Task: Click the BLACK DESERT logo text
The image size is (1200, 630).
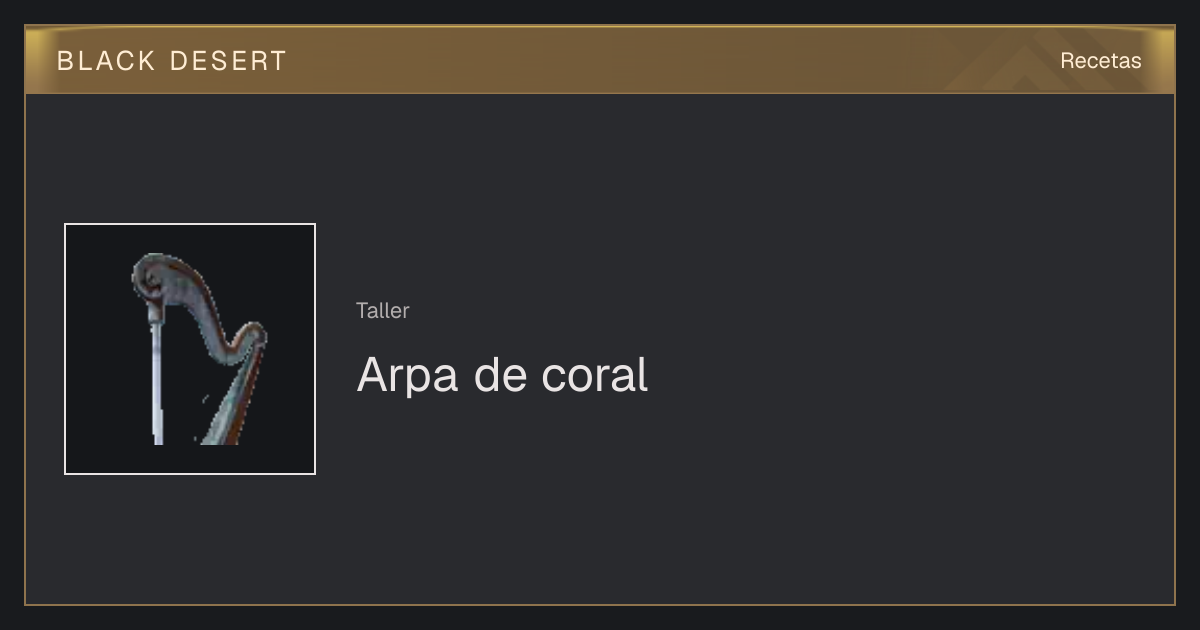Action: point(172,61)
